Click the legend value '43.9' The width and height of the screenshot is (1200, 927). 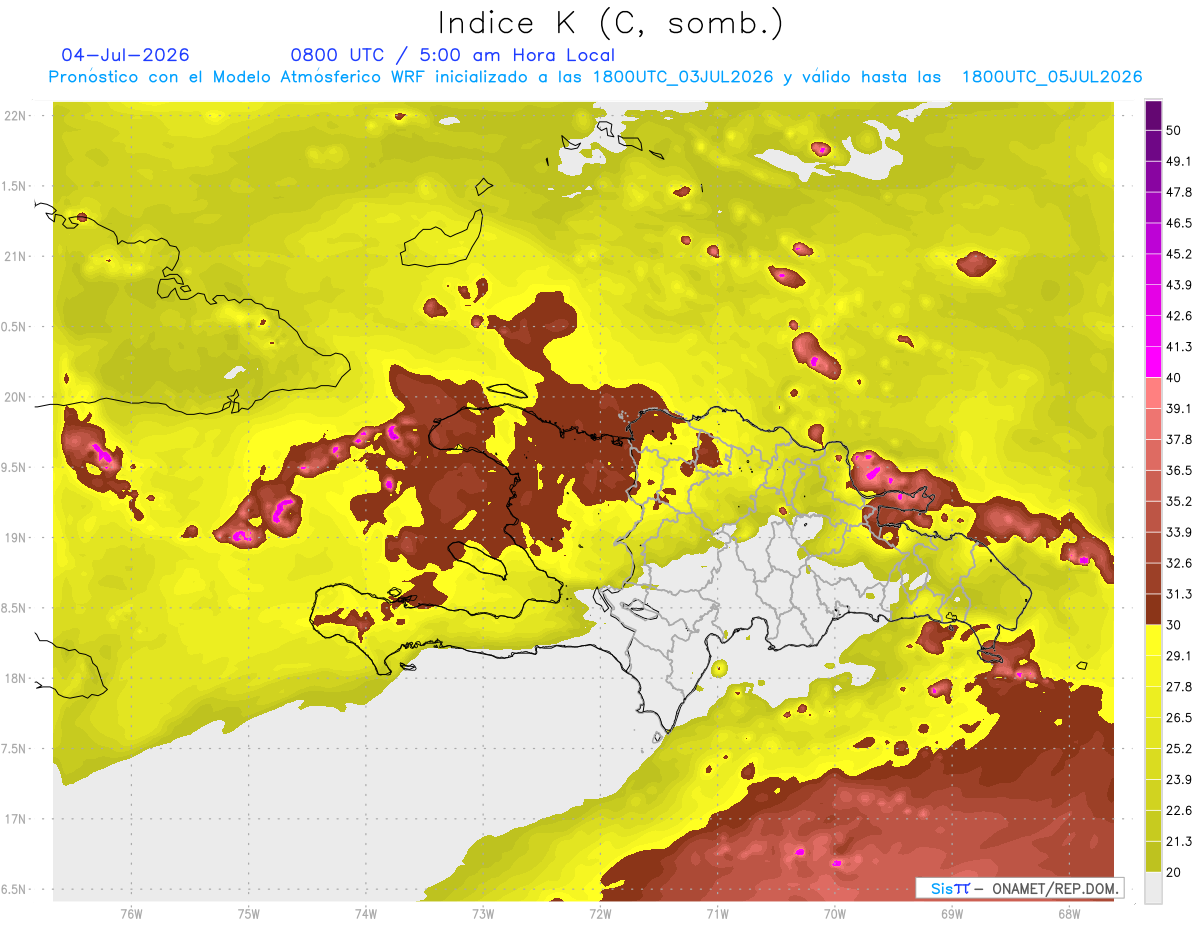[1178, 285]
